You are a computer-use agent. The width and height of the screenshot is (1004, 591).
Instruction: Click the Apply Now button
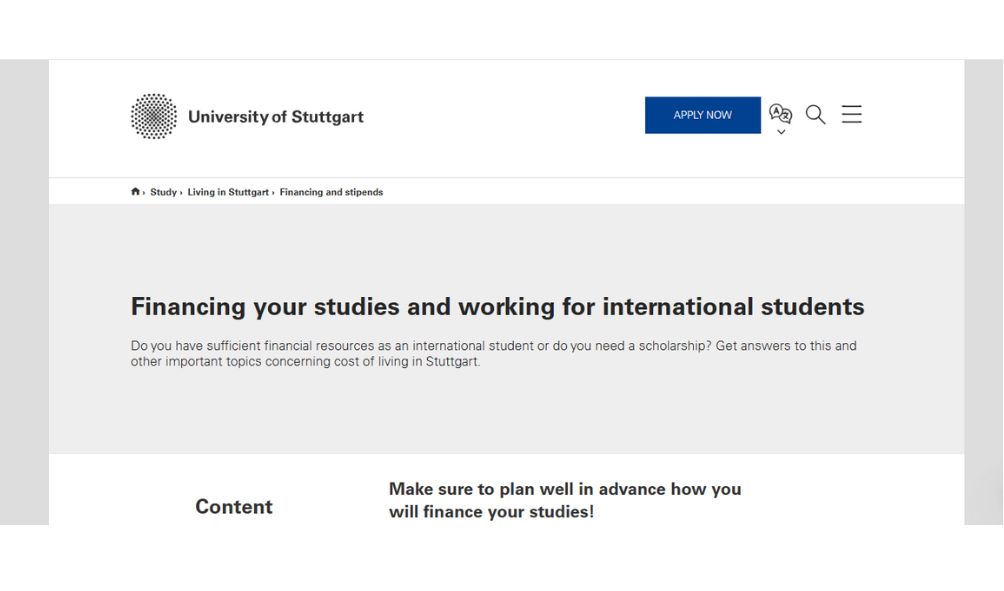(702, 115)
